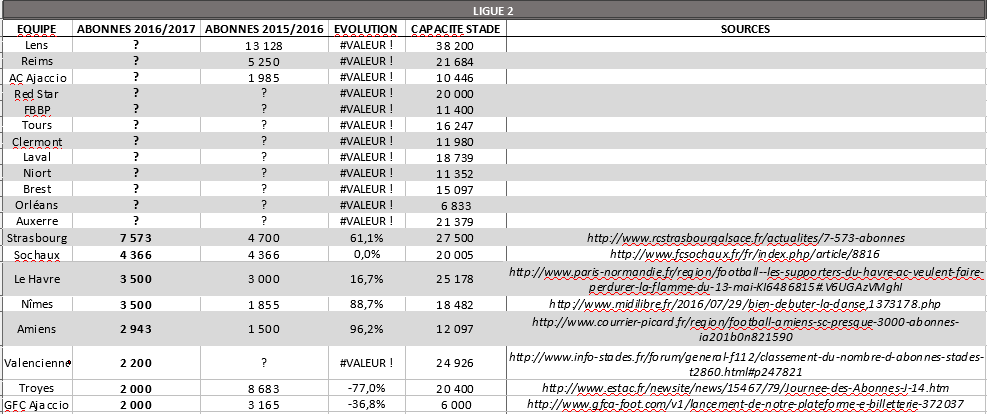
Task: Click Strasbourg's 7 573 subscribers cell
Action: (135, 238)
